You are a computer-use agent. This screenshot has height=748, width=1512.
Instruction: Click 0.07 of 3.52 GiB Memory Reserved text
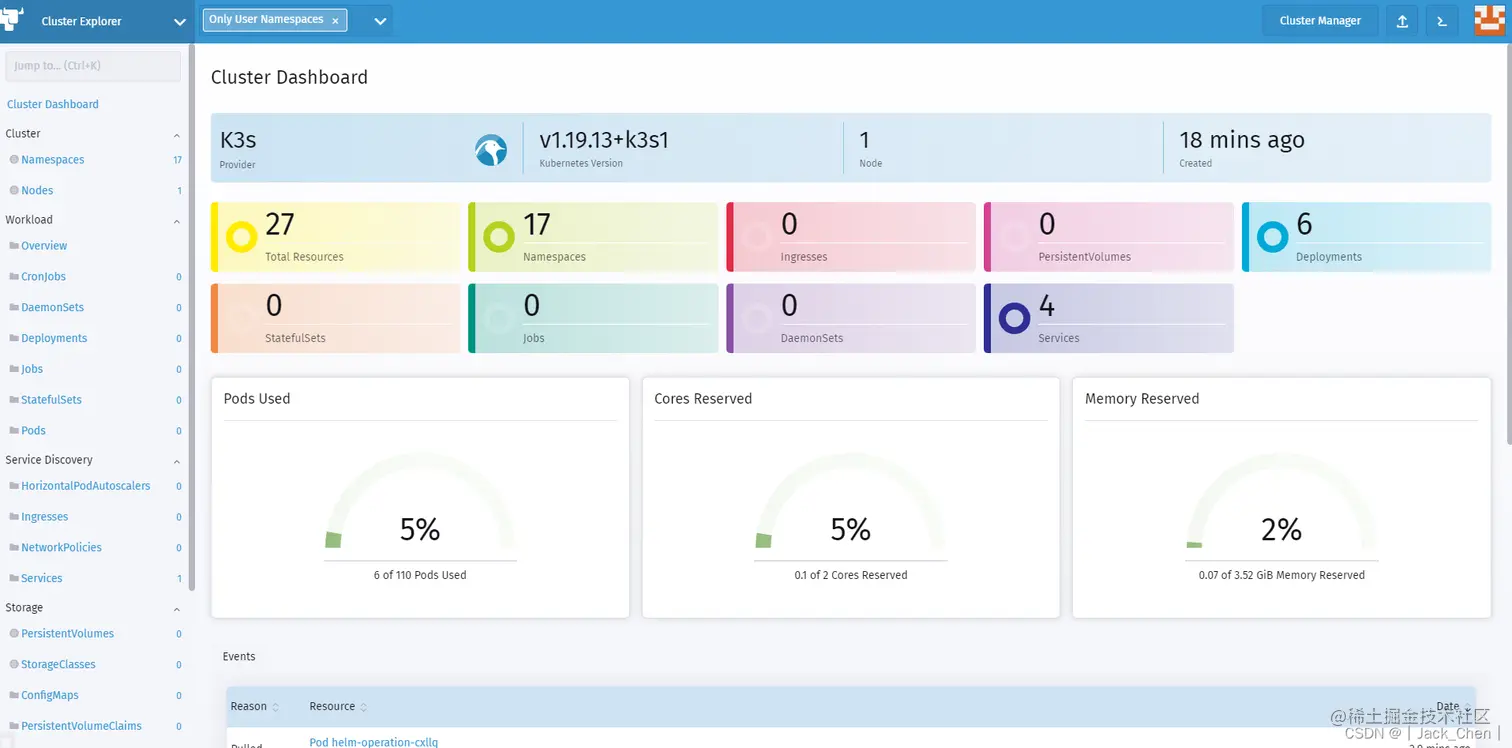1282,575
